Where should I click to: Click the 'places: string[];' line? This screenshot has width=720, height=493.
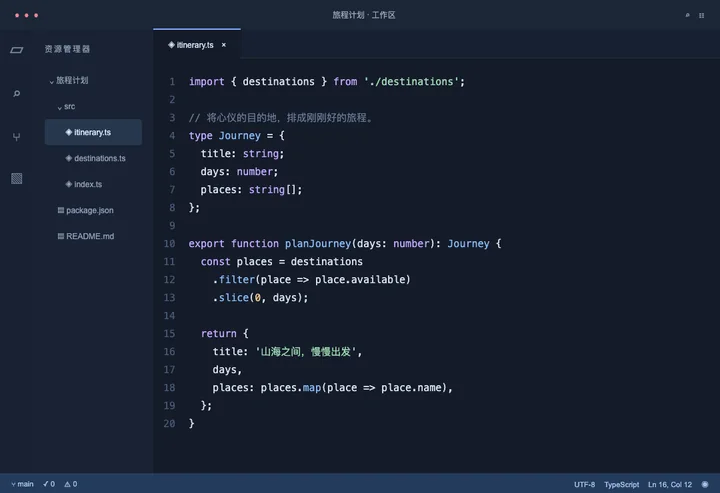pos(251,190)
